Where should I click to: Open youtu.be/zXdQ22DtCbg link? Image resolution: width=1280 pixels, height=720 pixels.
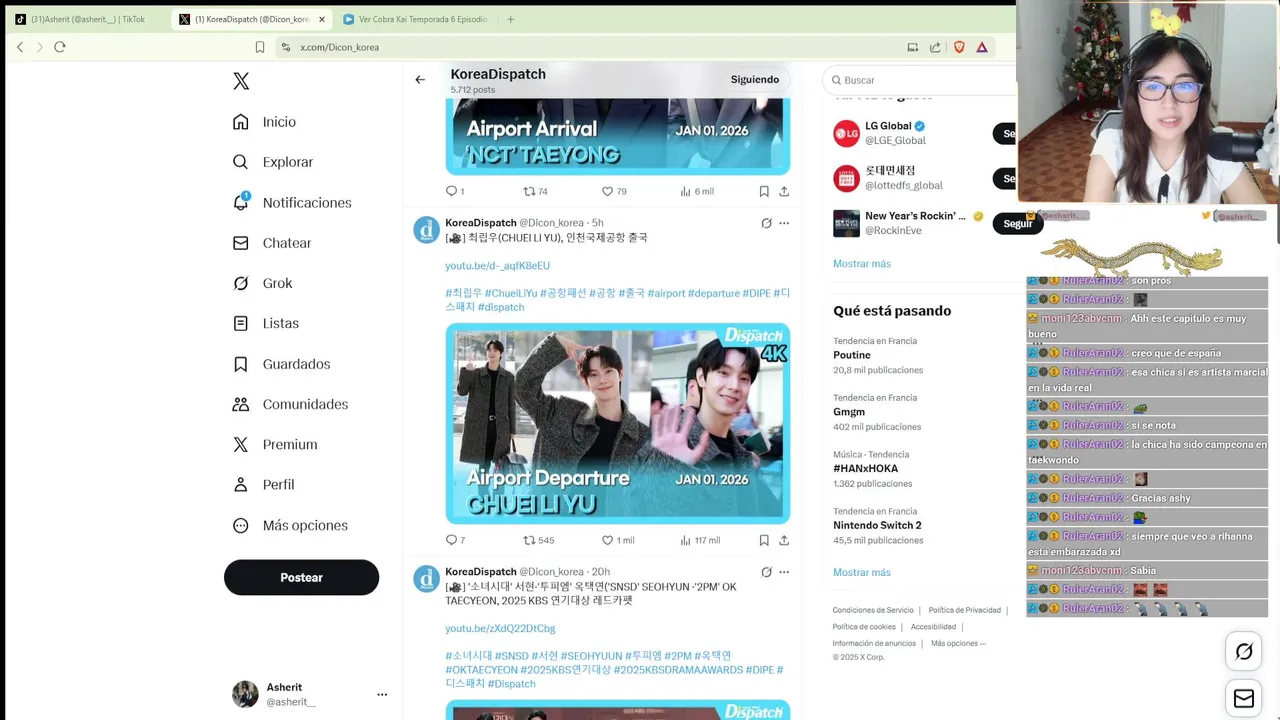(500, 628)
